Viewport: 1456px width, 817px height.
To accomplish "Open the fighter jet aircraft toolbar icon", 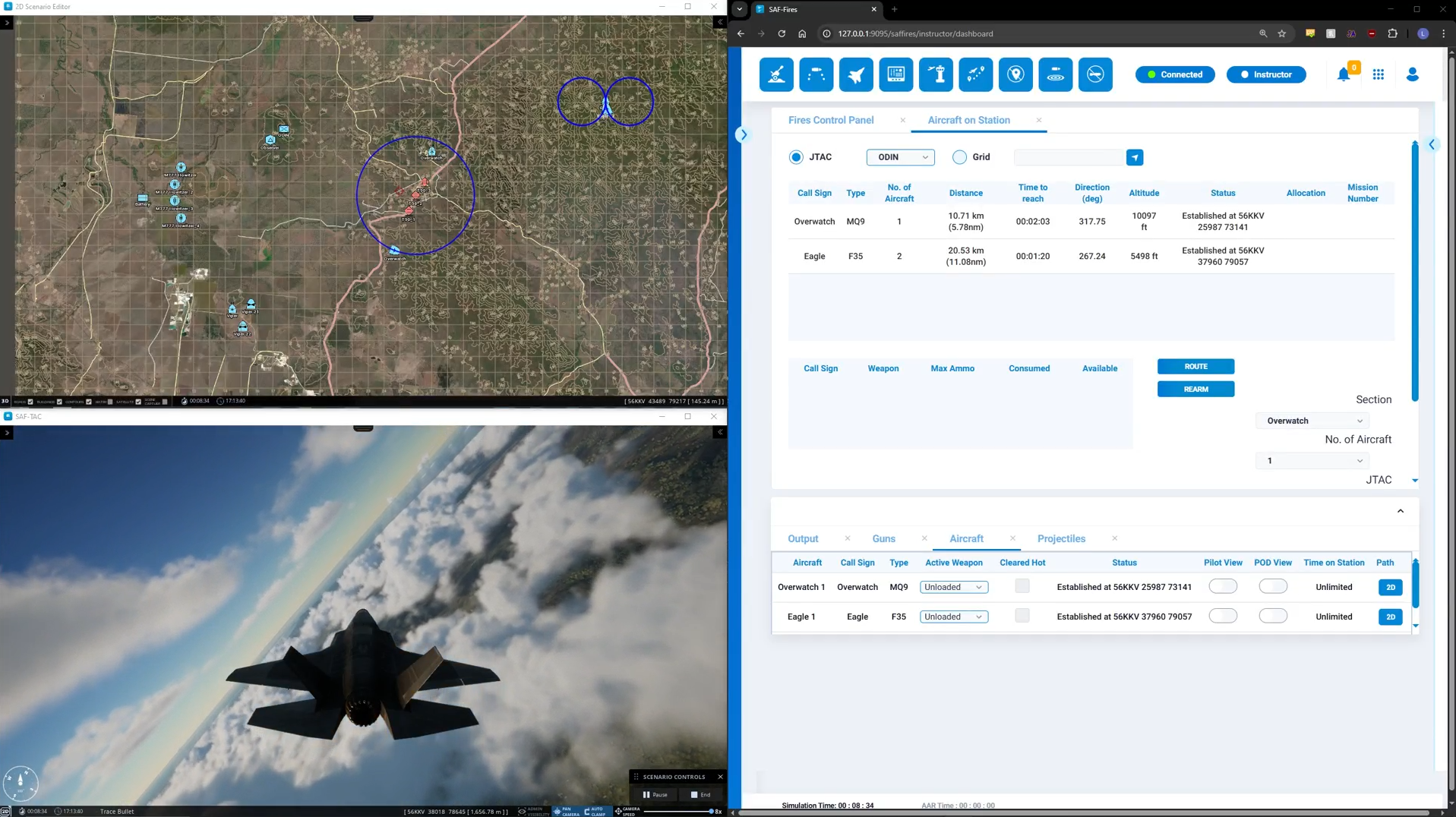I will [x=856, y=74].
